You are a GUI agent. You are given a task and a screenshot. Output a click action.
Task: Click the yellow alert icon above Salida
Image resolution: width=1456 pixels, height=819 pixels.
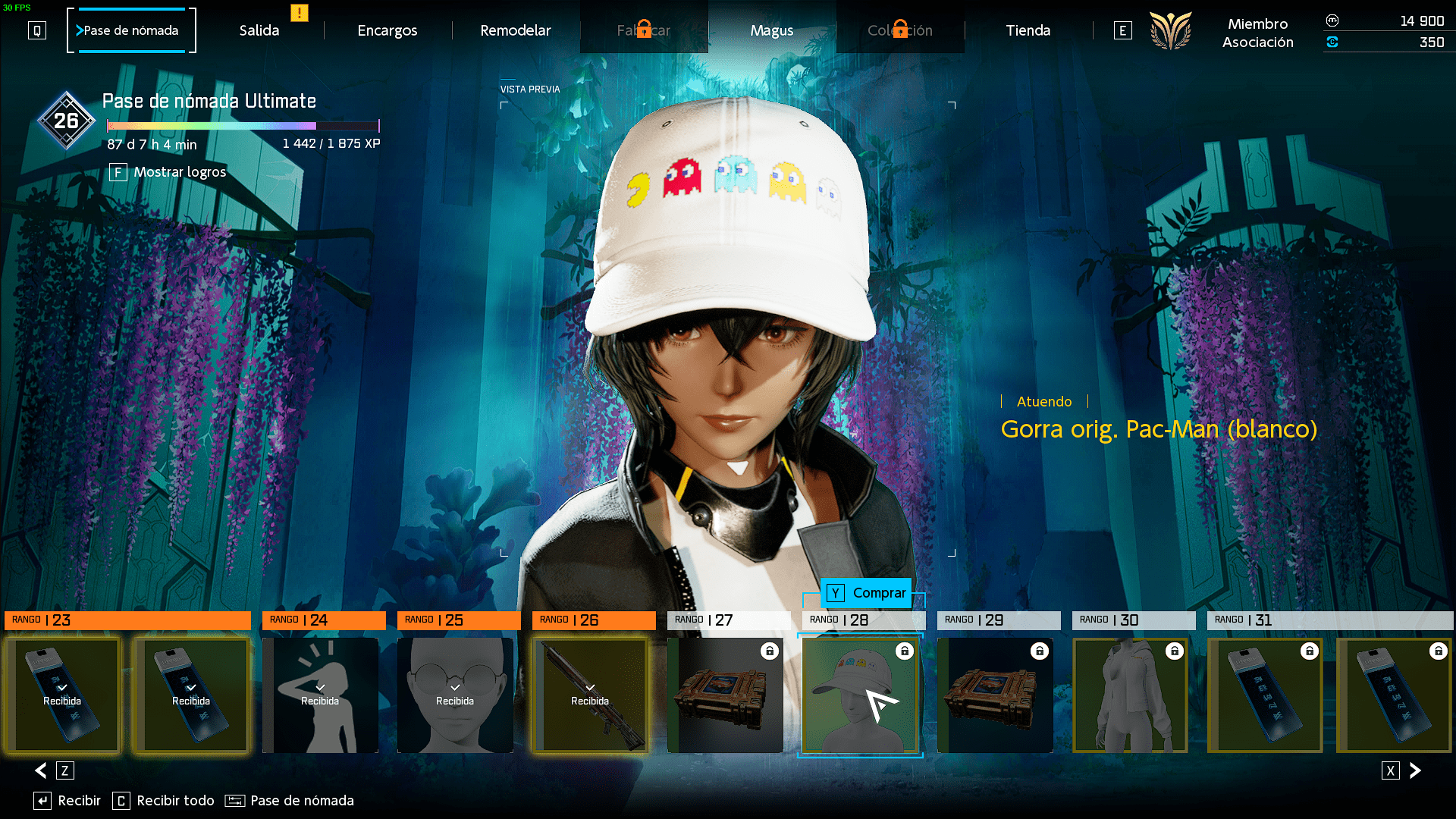pyautogui.click(x=300, y=13)
